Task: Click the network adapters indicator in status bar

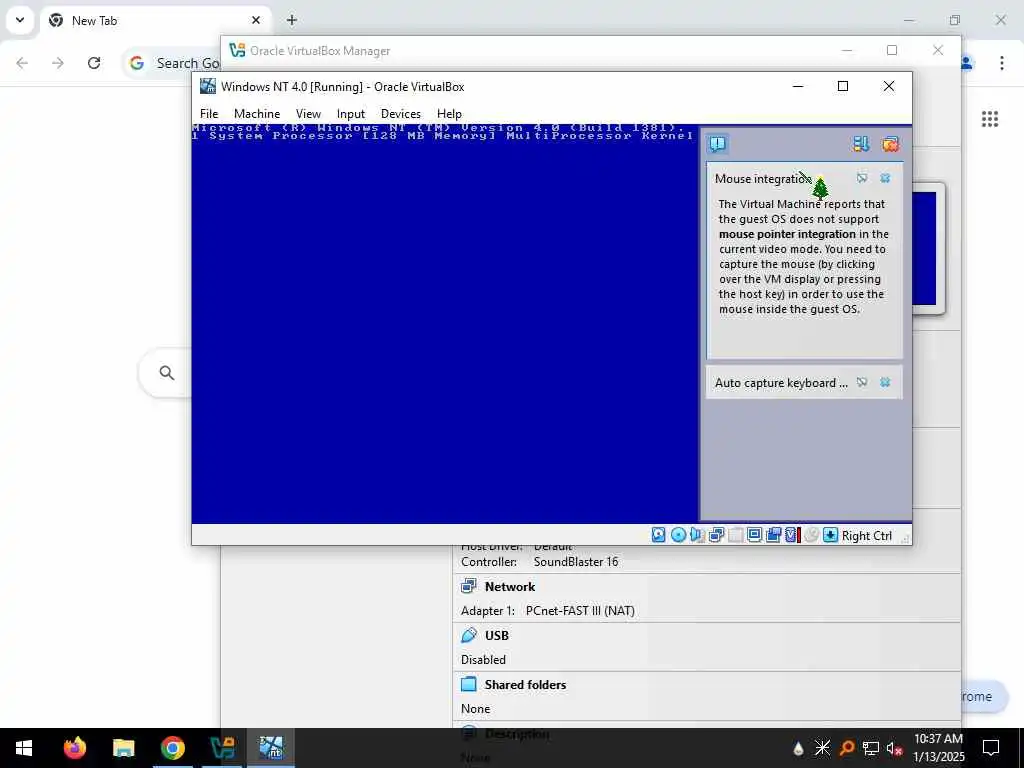Action: [716, 535]
